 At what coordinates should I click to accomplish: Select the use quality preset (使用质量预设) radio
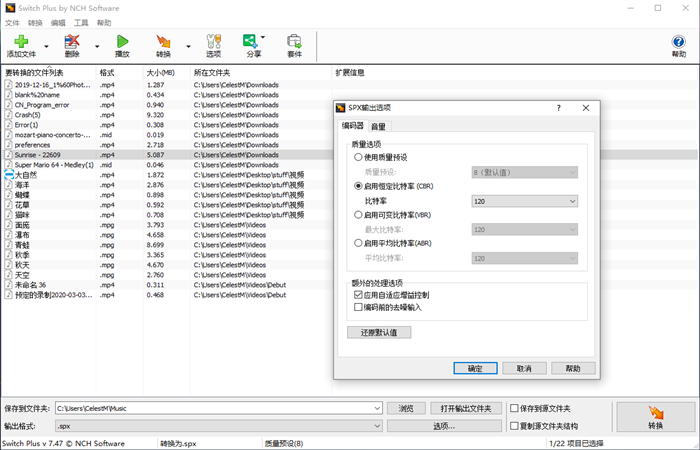[358, 157]
